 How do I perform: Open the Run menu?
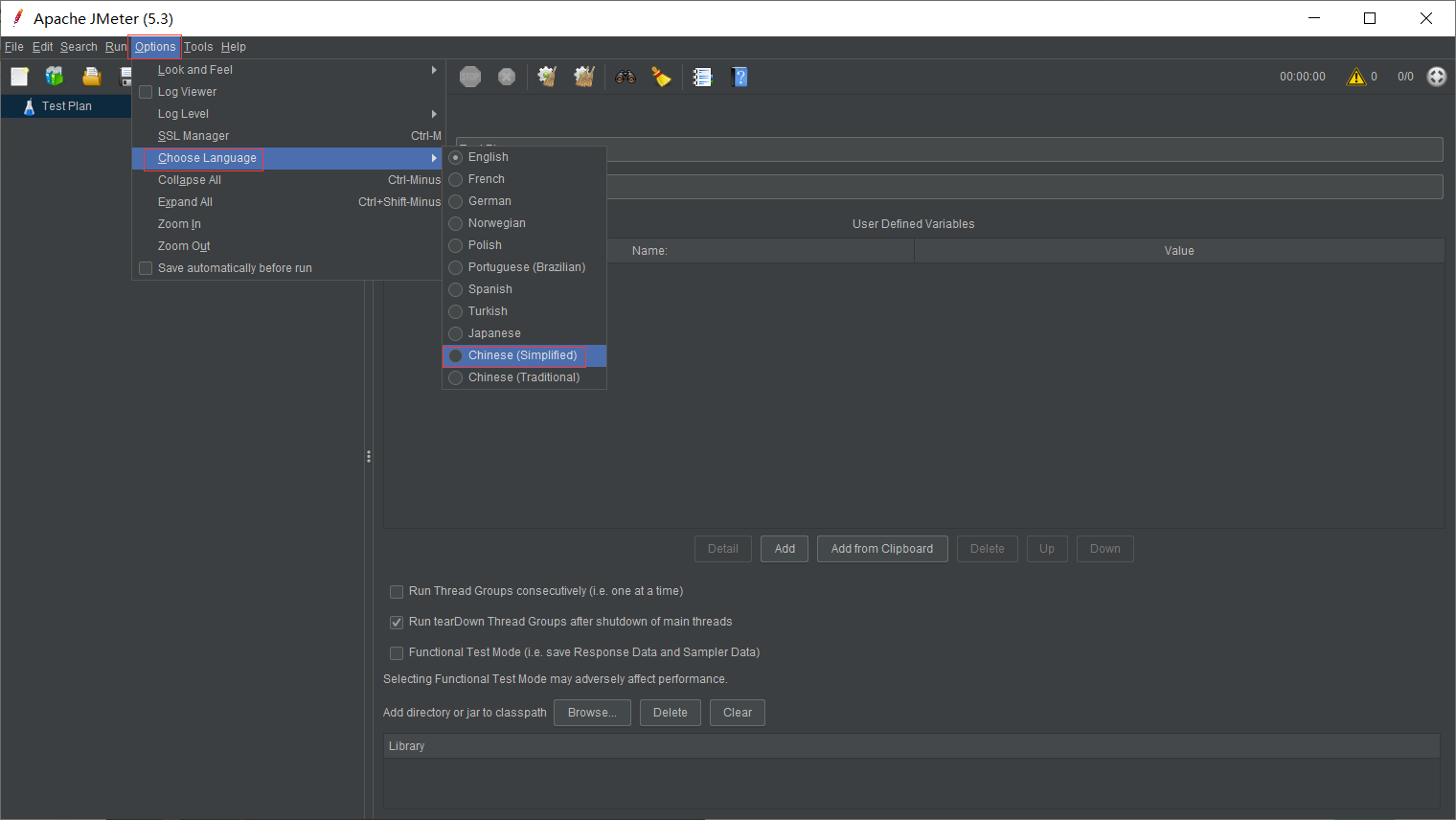(116, 47)
